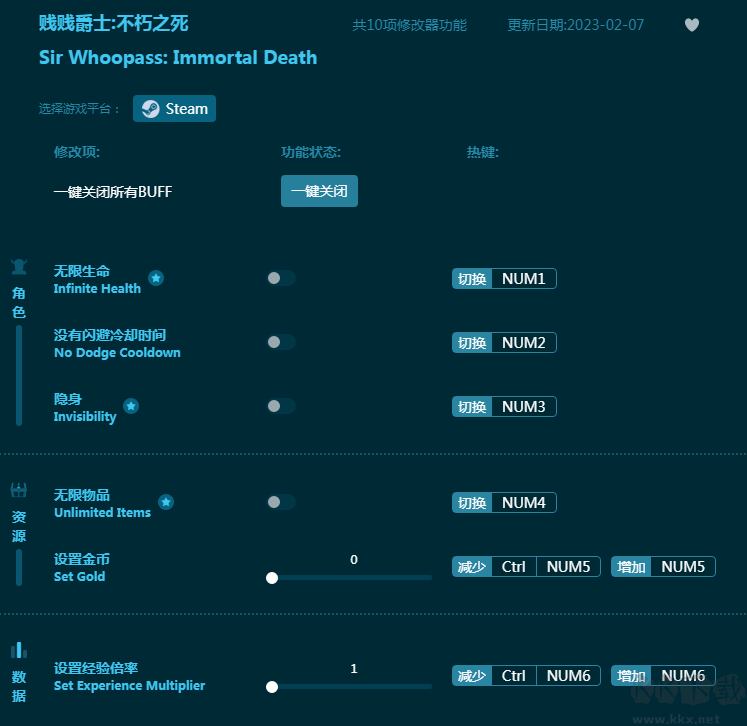Click the star icon beside Infinite Health

tap(156, 278)
